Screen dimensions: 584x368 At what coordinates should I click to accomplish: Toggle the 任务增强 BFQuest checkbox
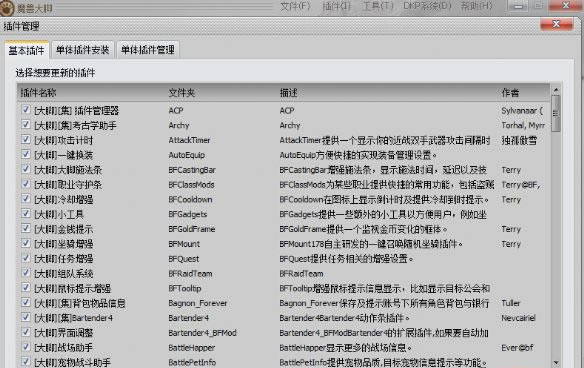click(25, 258)
